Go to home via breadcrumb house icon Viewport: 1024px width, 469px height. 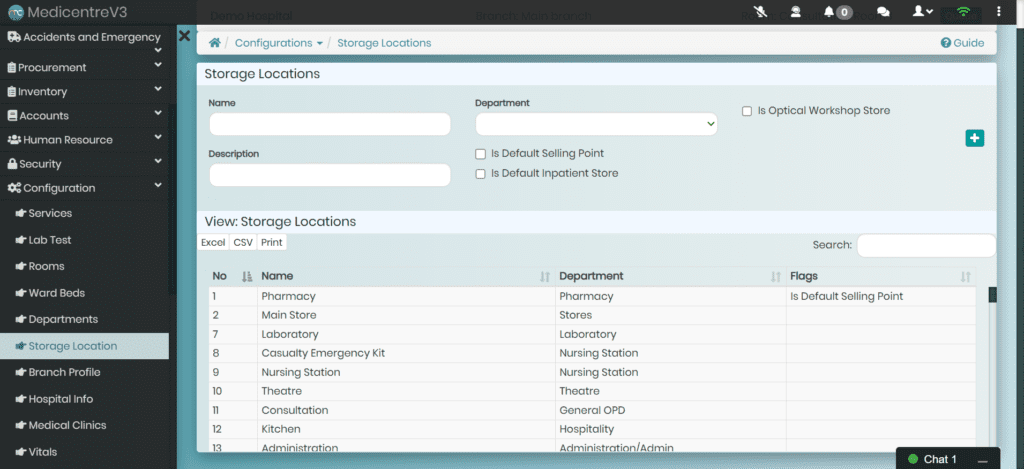[x=215, y=43]
